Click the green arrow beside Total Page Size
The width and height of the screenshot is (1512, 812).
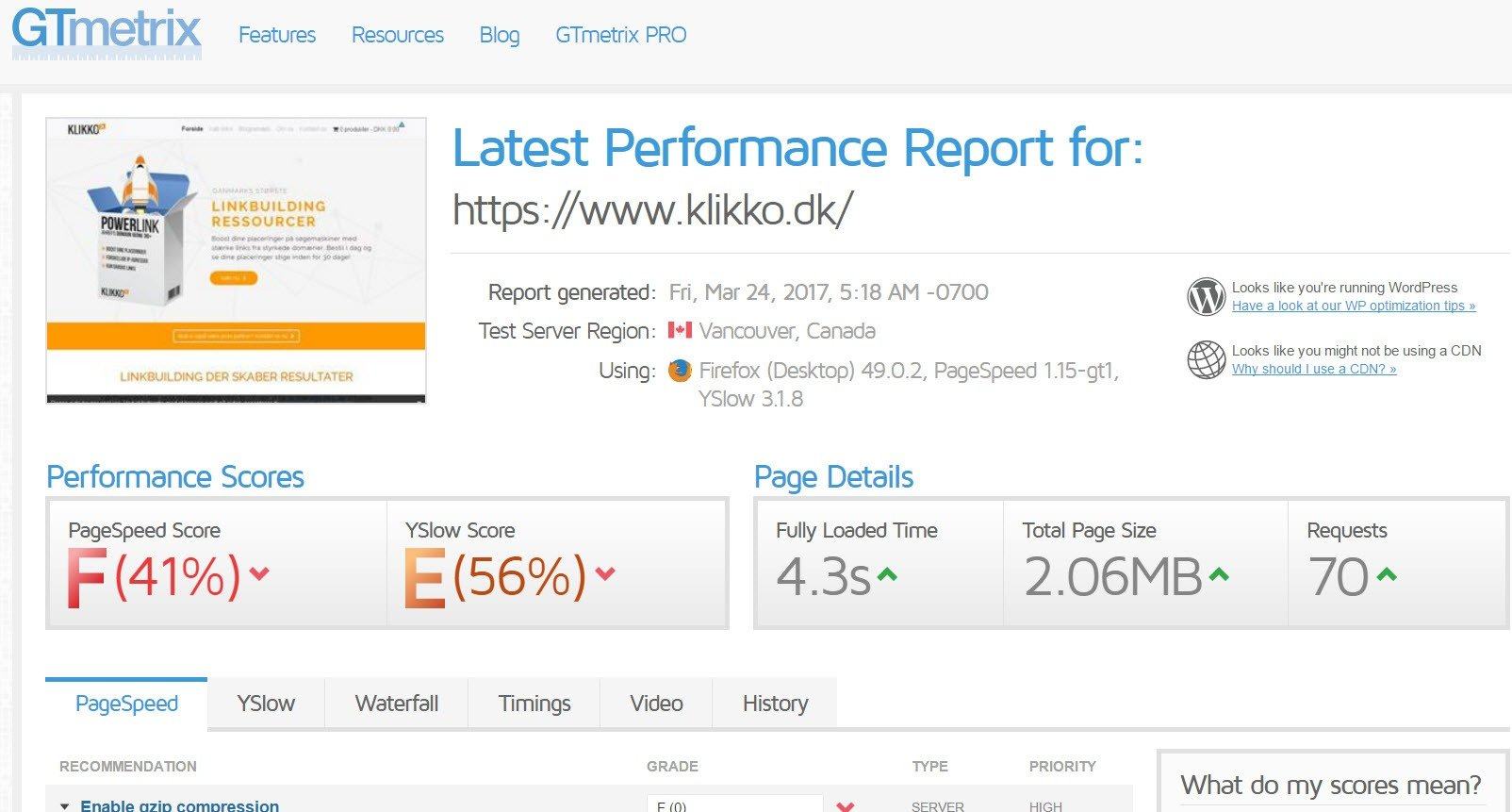(1219, 573)
